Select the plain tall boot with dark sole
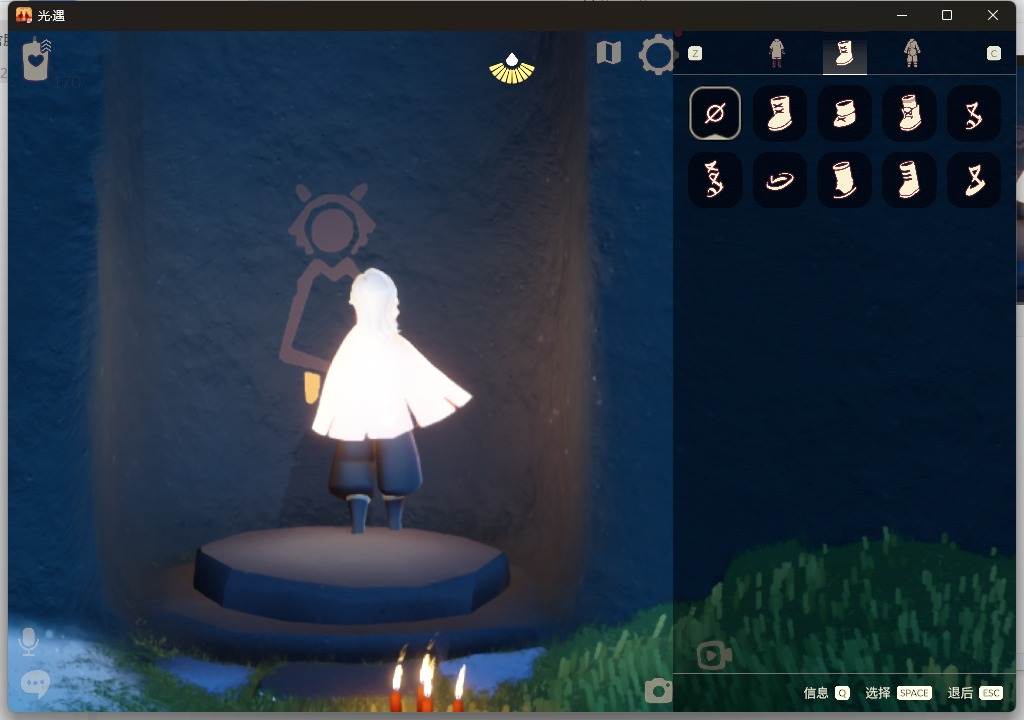Image resolution: width=1024 pixels, height=720 pixels. pyautogui.click(x=844, y=180)
